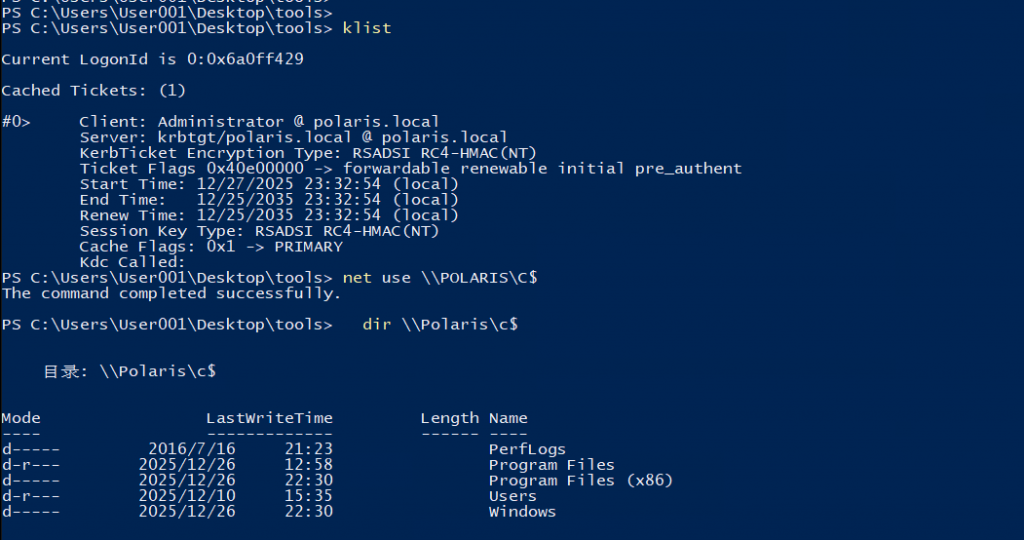The height and width of the screenshot is (540, 1024).
Task: Click the PerfLogs directory entry
Action: point(527,449)
